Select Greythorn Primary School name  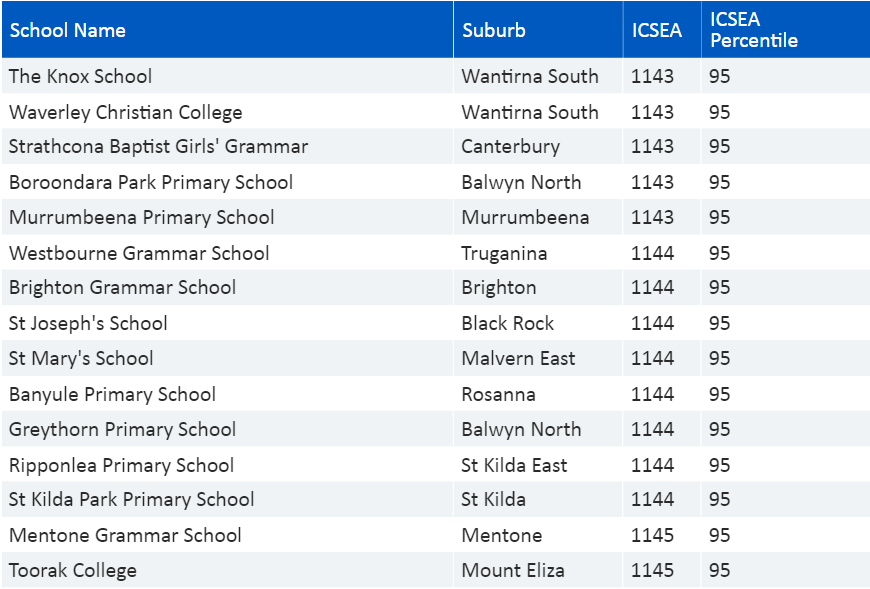click(123, 429)
